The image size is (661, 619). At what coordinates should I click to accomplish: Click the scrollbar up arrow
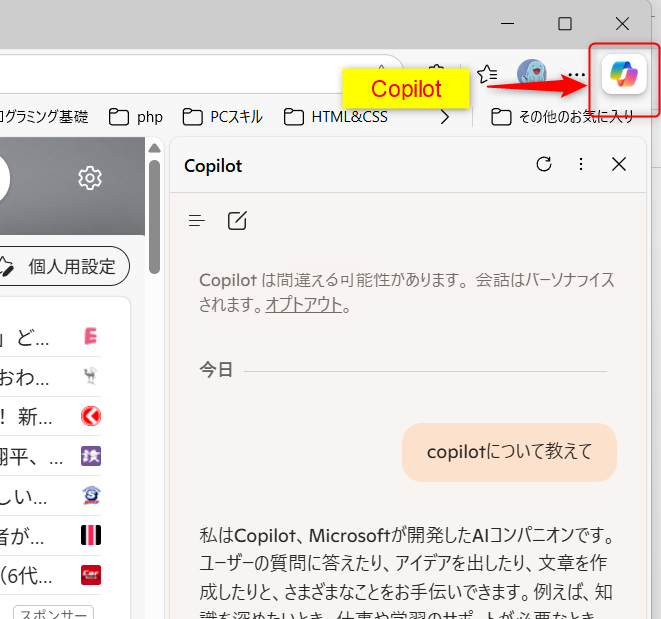155,148
